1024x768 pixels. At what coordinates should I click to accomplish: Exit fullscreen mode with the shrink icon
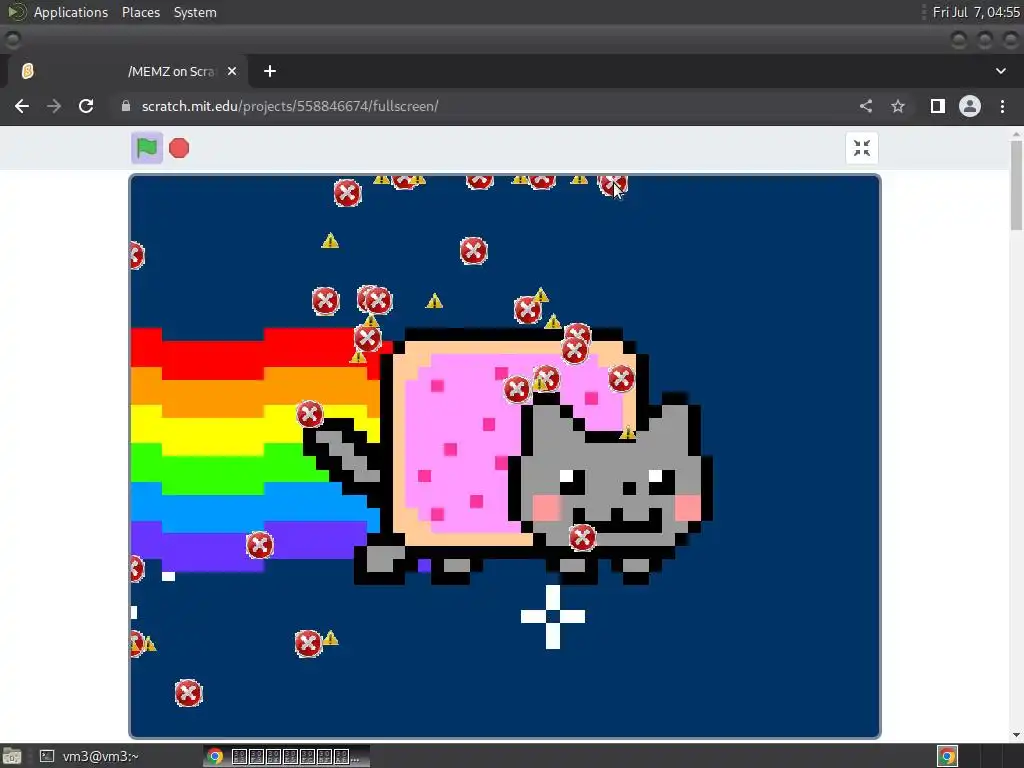coord(862,148)
